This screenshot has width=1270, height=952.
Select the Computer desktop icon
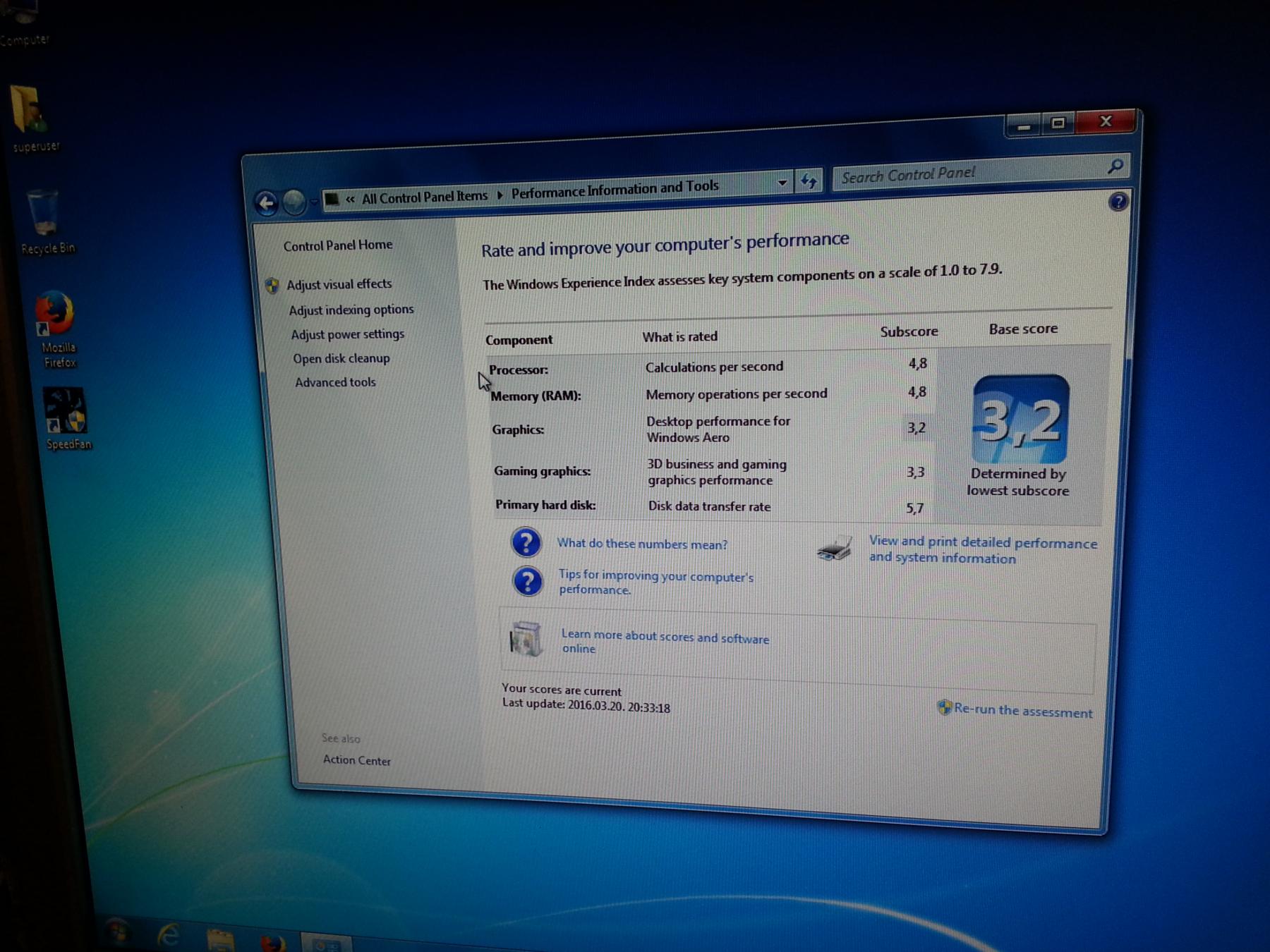coord(23,23)
